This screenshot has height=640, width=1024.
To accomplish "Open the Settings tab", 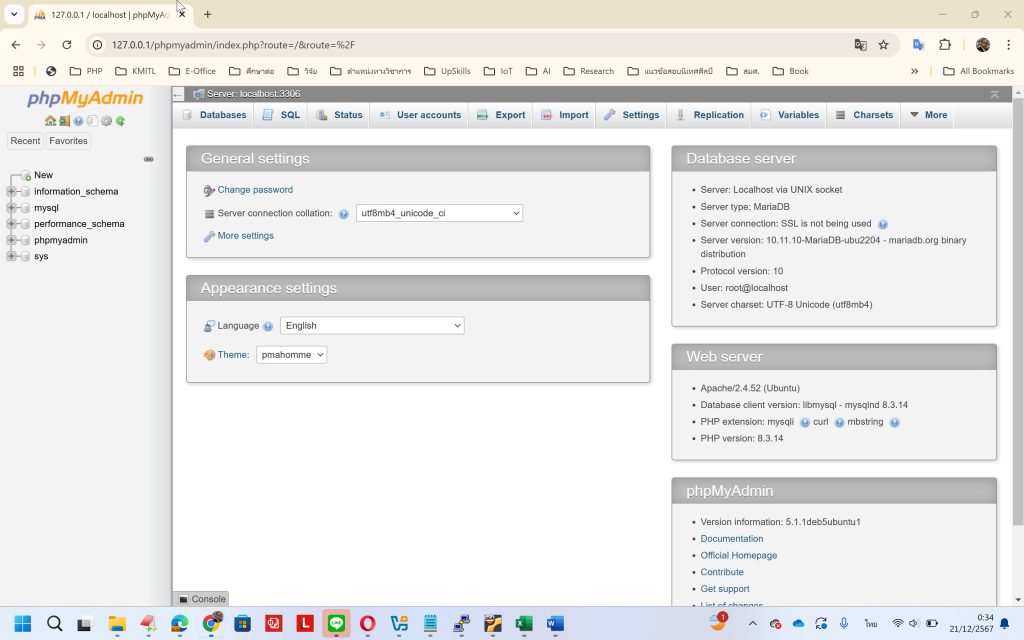I will pos(632,115).
